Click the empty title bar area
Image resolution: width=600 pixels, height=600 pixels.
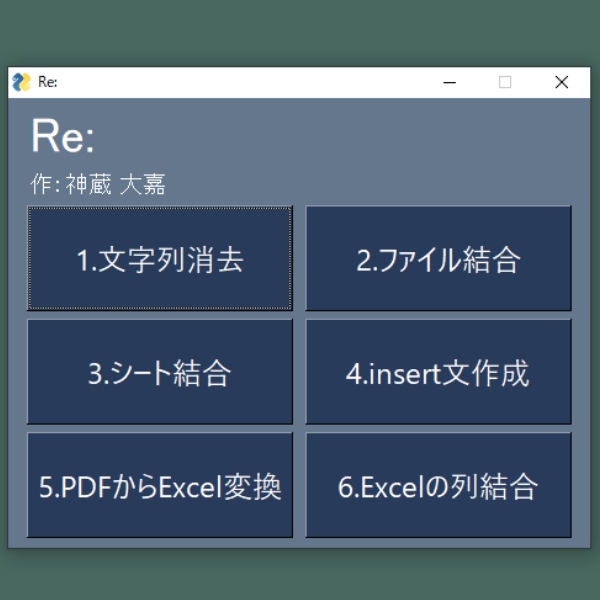[250, 82]
